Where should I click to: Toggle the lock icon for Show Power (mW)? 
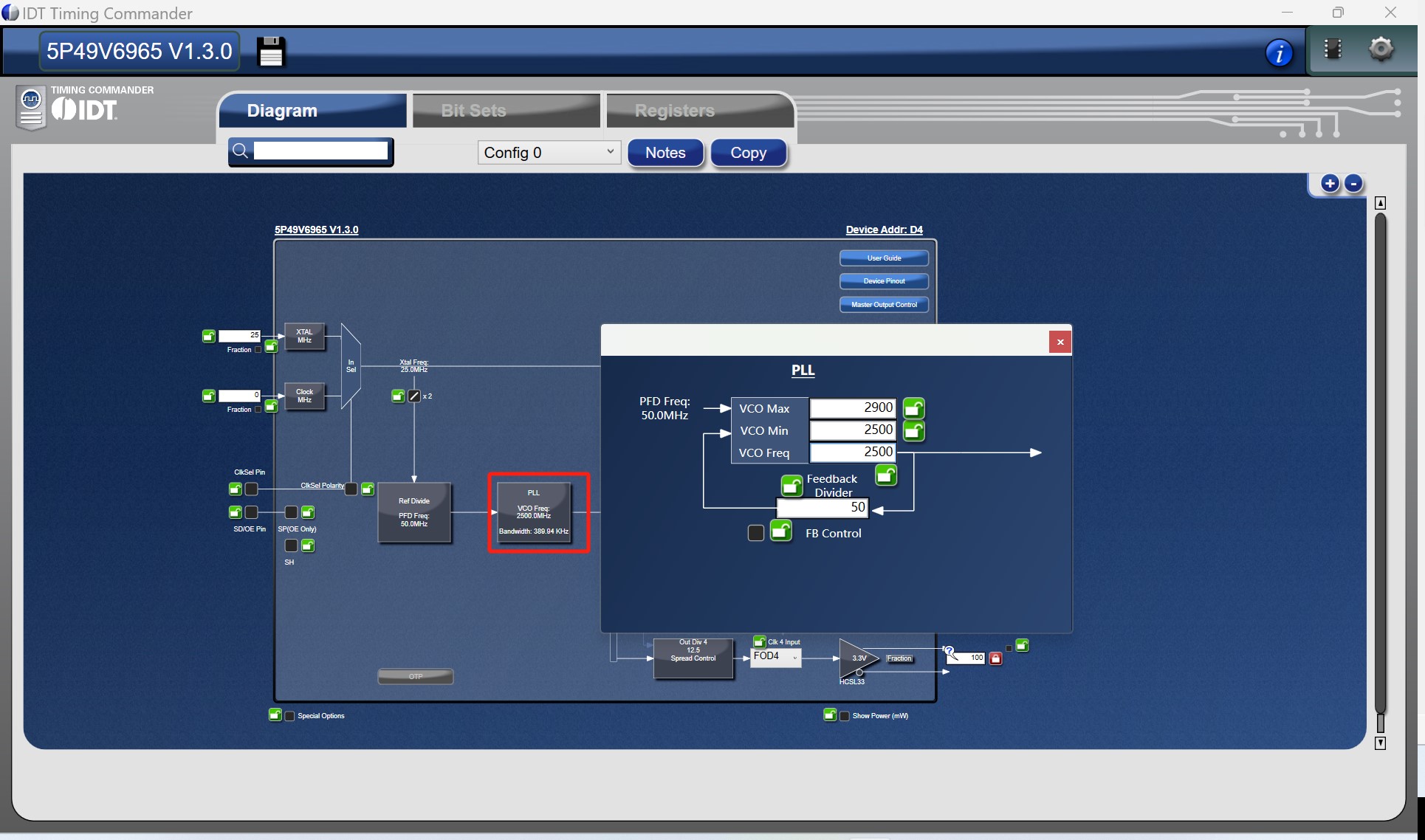[x=830, y=715]
